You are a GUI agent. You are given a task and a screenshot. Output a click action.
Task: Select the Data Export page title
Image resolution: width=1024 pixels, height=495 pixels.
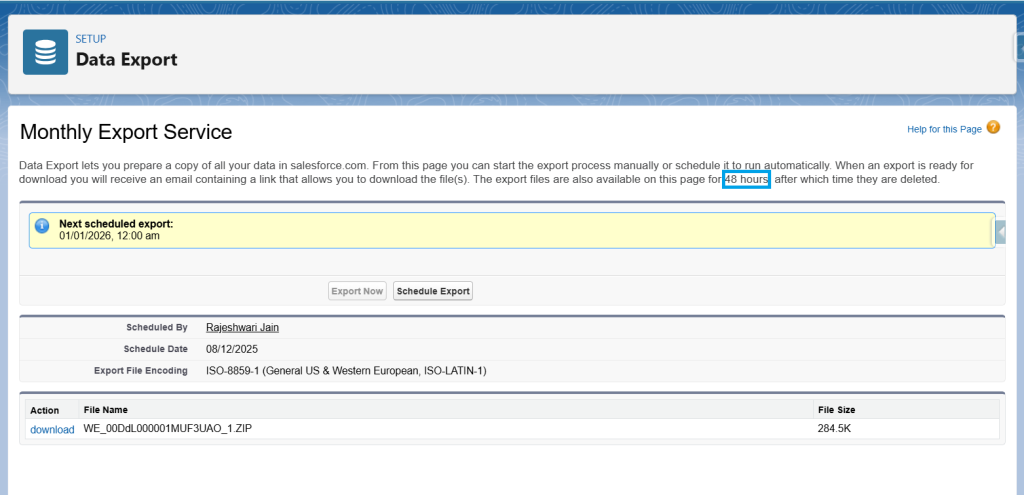(x=127, y=59)
